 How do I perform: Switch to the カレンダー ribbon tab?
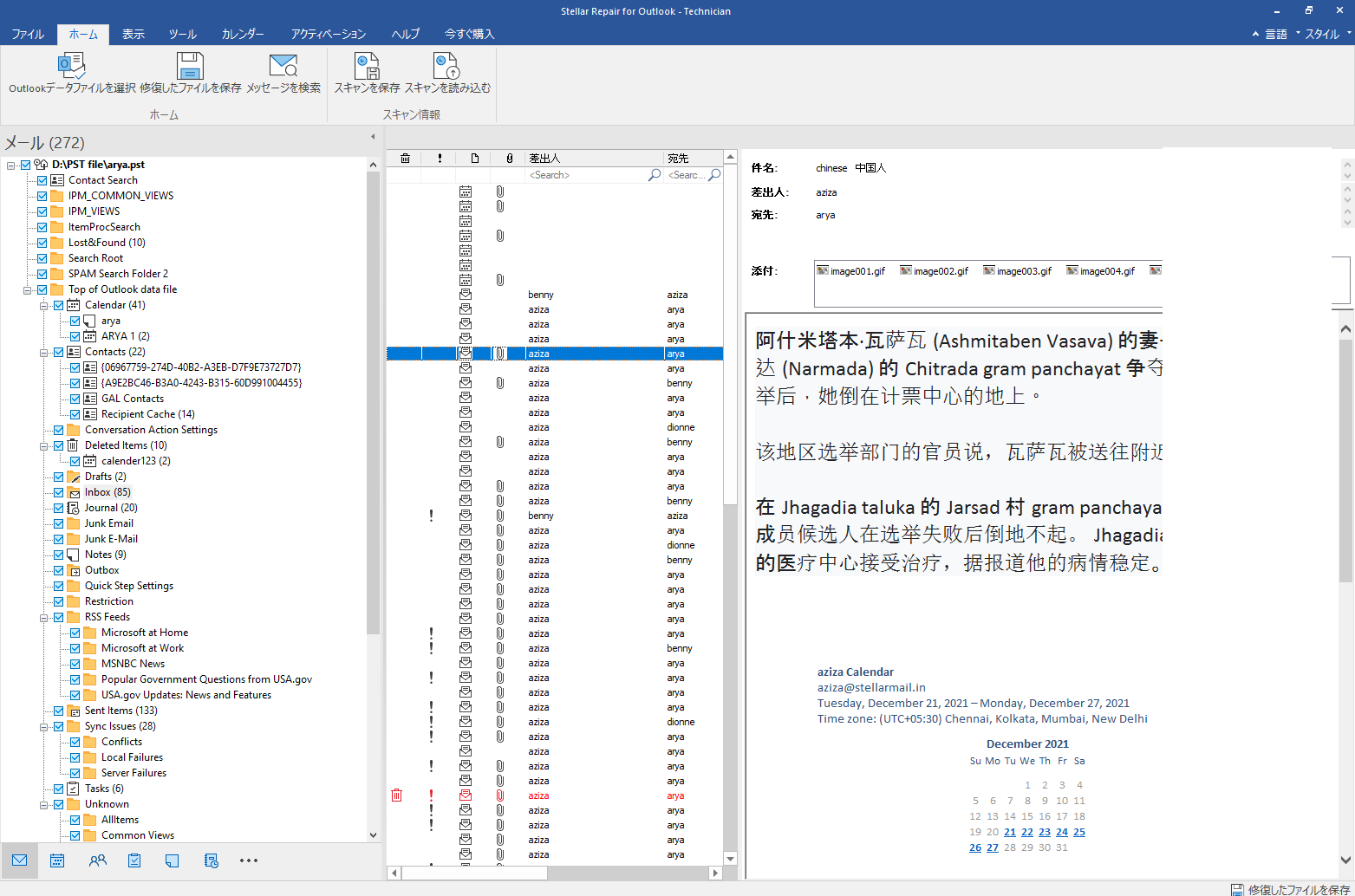click(243, 34)
